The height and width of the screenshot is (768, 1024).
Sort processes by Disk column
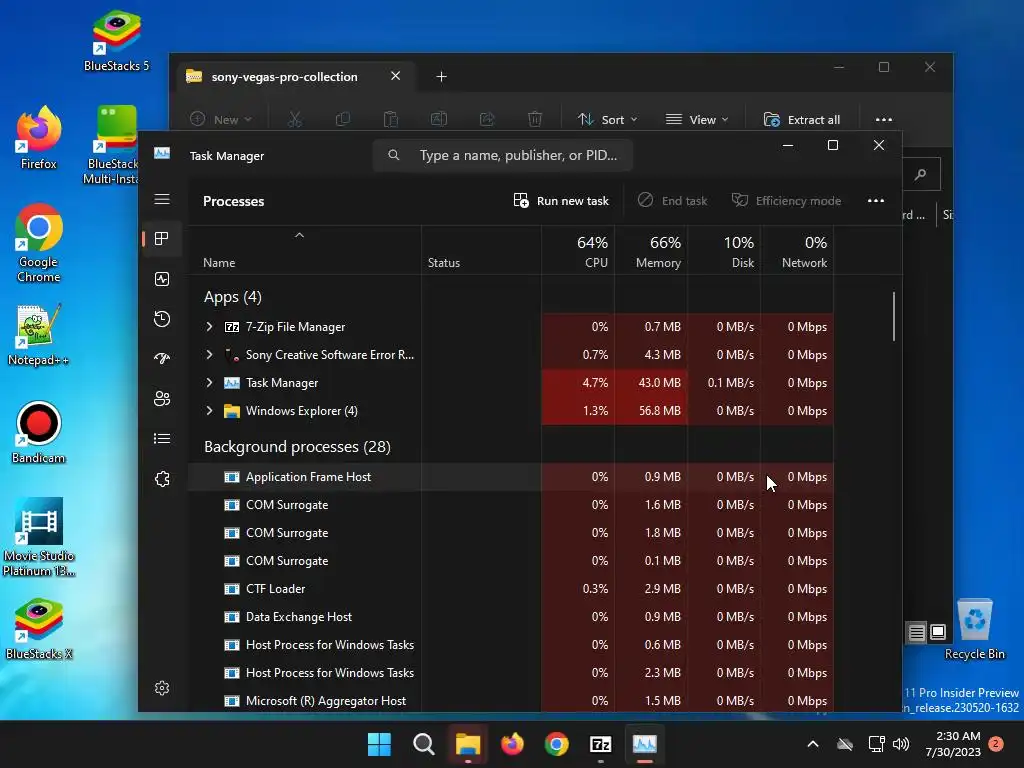click(x=724, y=252)
